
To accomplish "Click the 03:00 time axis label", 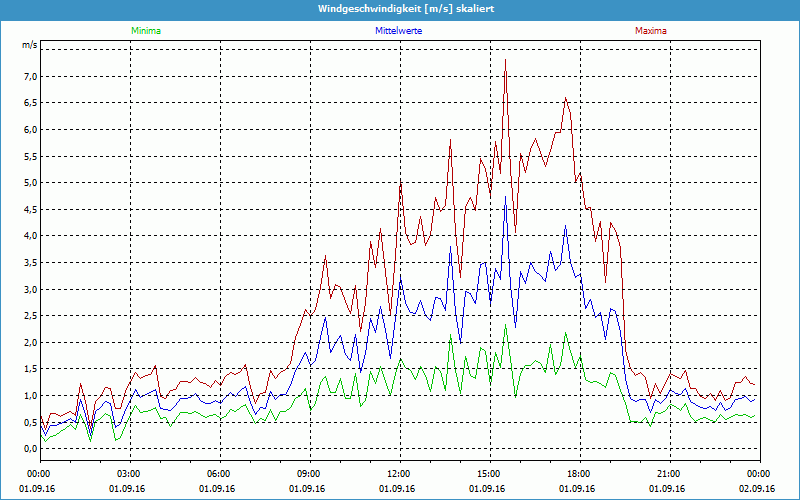I will coord(129,474).
